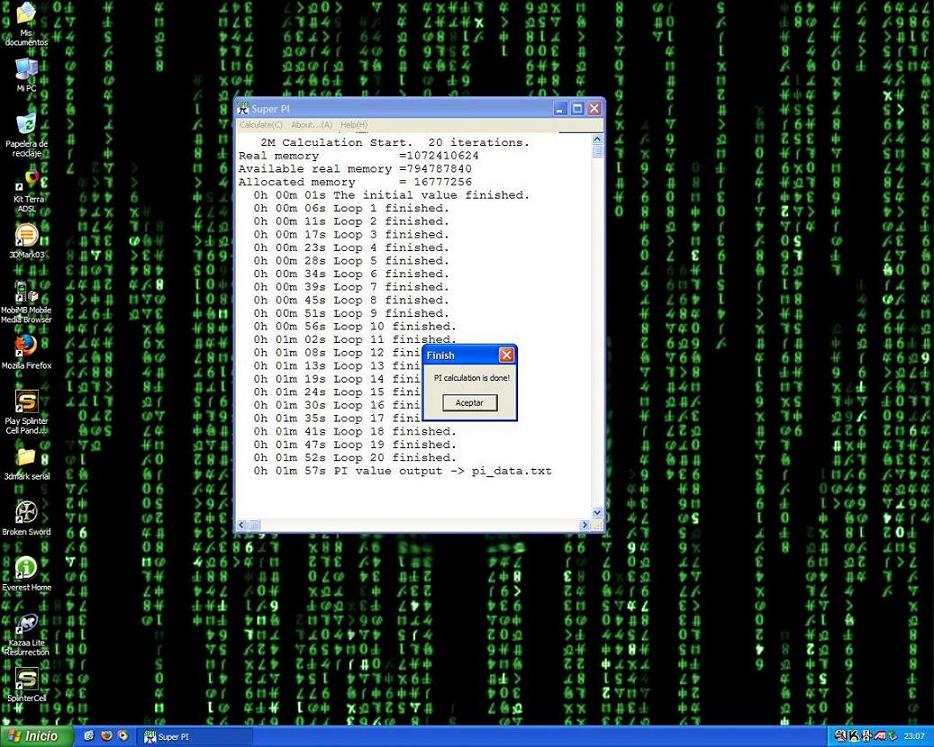Click the Super PI window title icon
The width and height of the screenshot is (934, 747).
242,108
